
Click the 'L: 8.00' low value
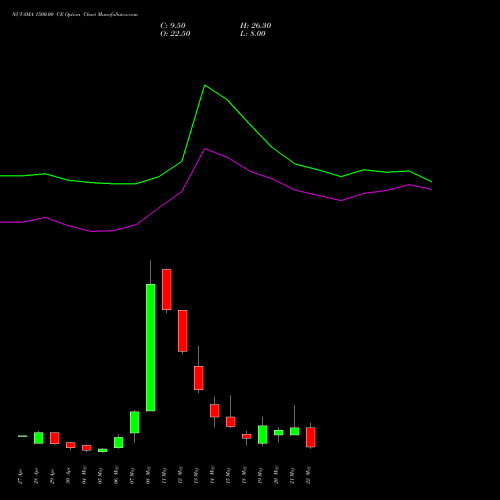(x=253, y=34)
